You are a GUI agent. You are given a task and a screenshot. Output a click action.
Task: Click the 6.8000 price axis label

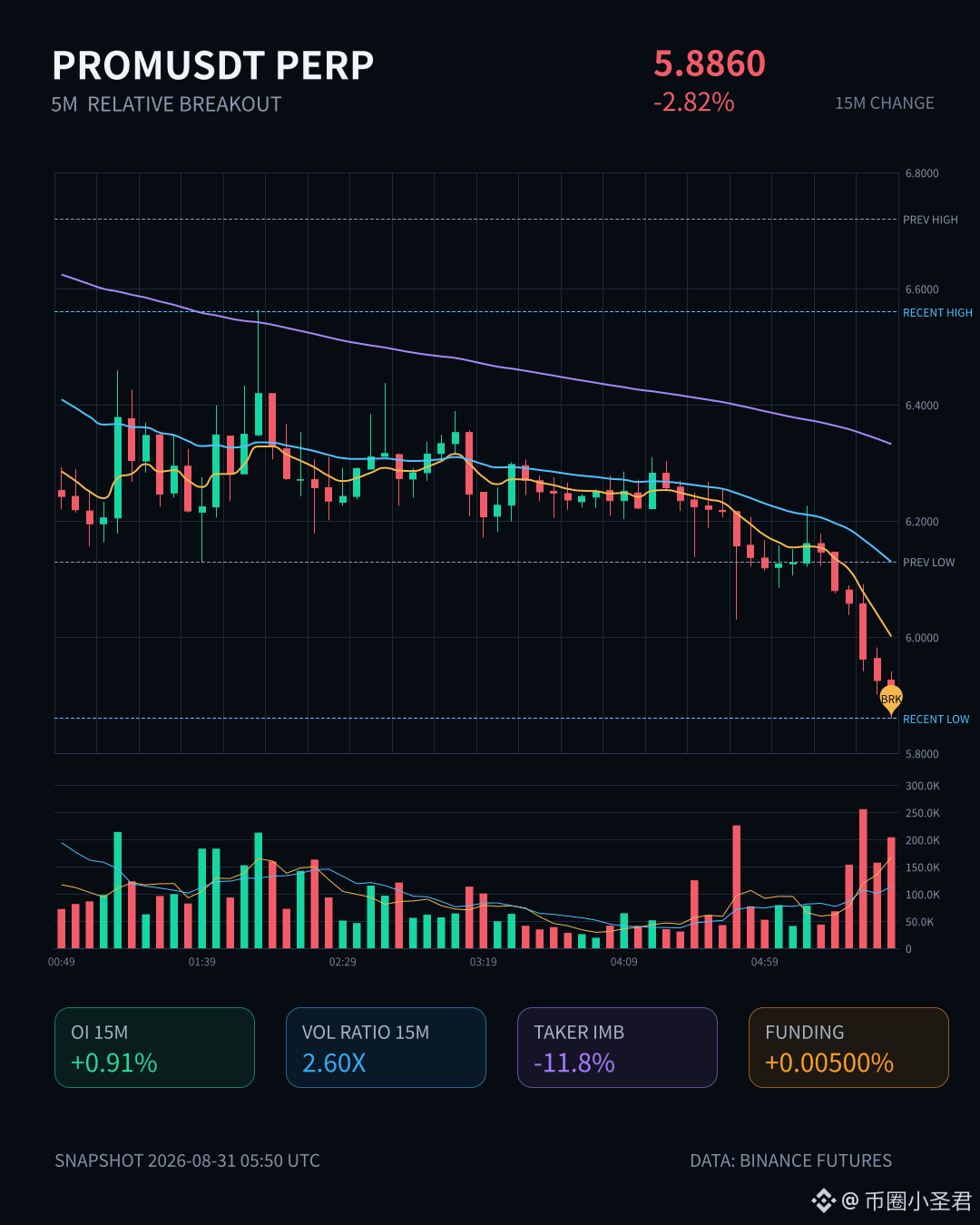[922, 173]
